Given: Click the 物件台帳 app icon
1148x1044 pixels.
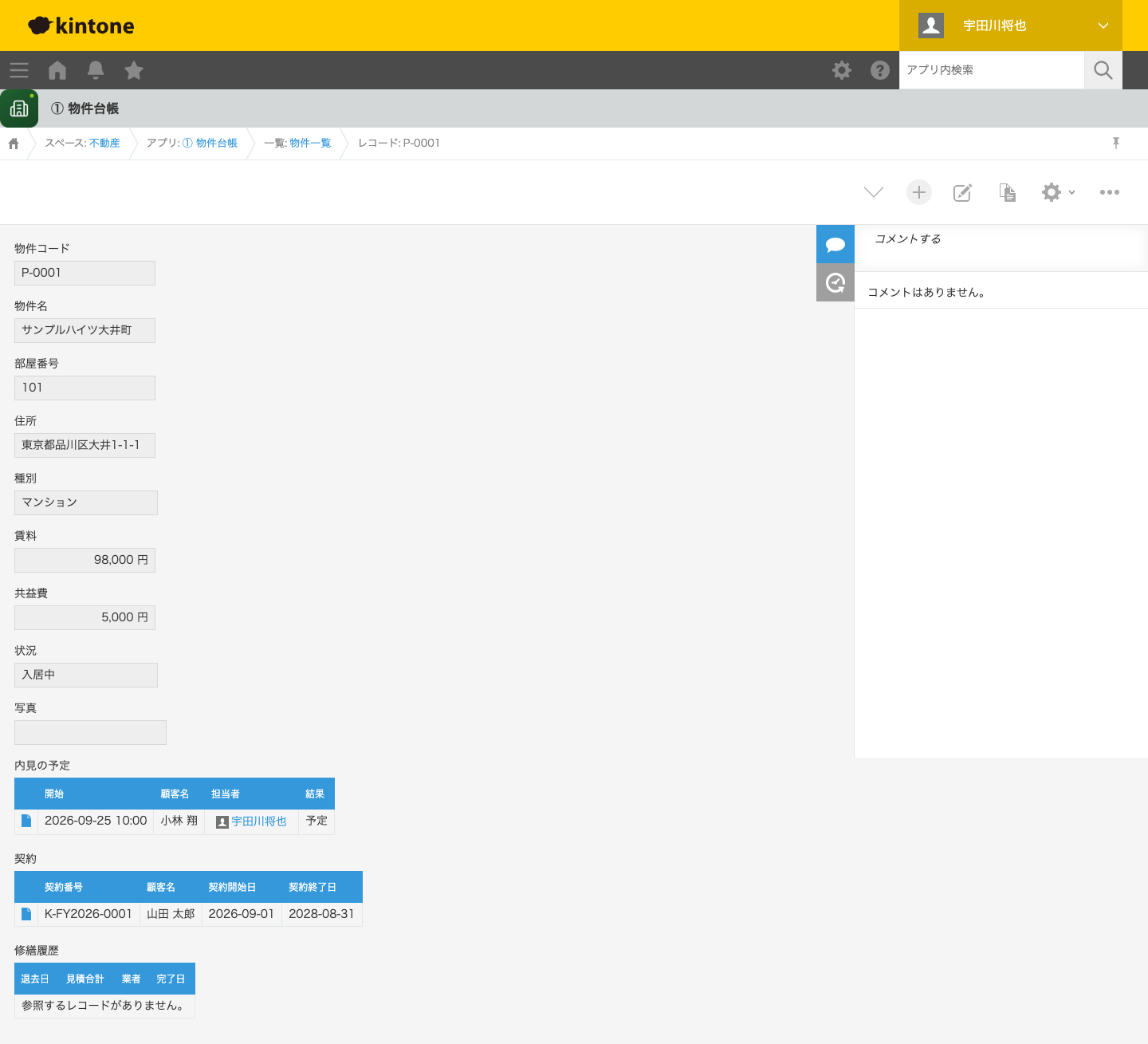Looking at the screenshot, I should [19, 108].
